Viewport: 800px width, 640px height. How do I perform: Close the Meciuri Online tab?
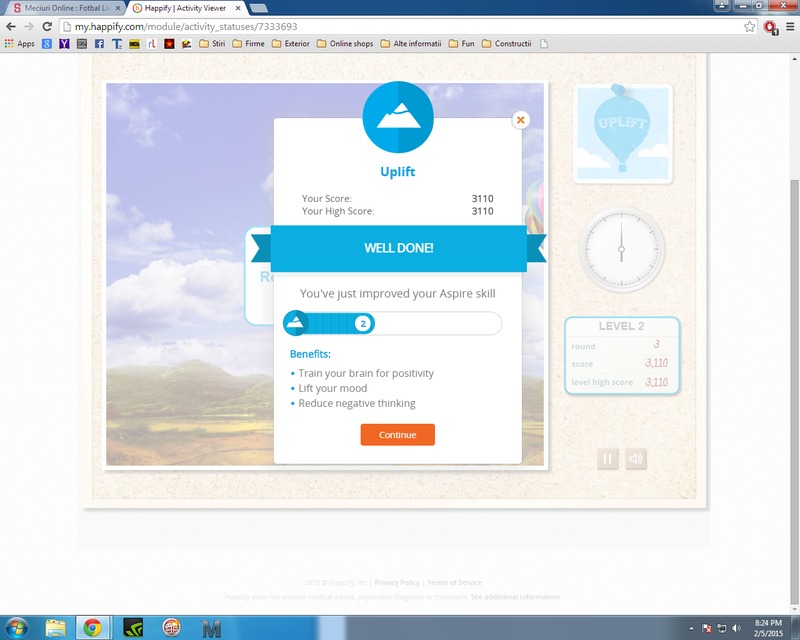118,8
